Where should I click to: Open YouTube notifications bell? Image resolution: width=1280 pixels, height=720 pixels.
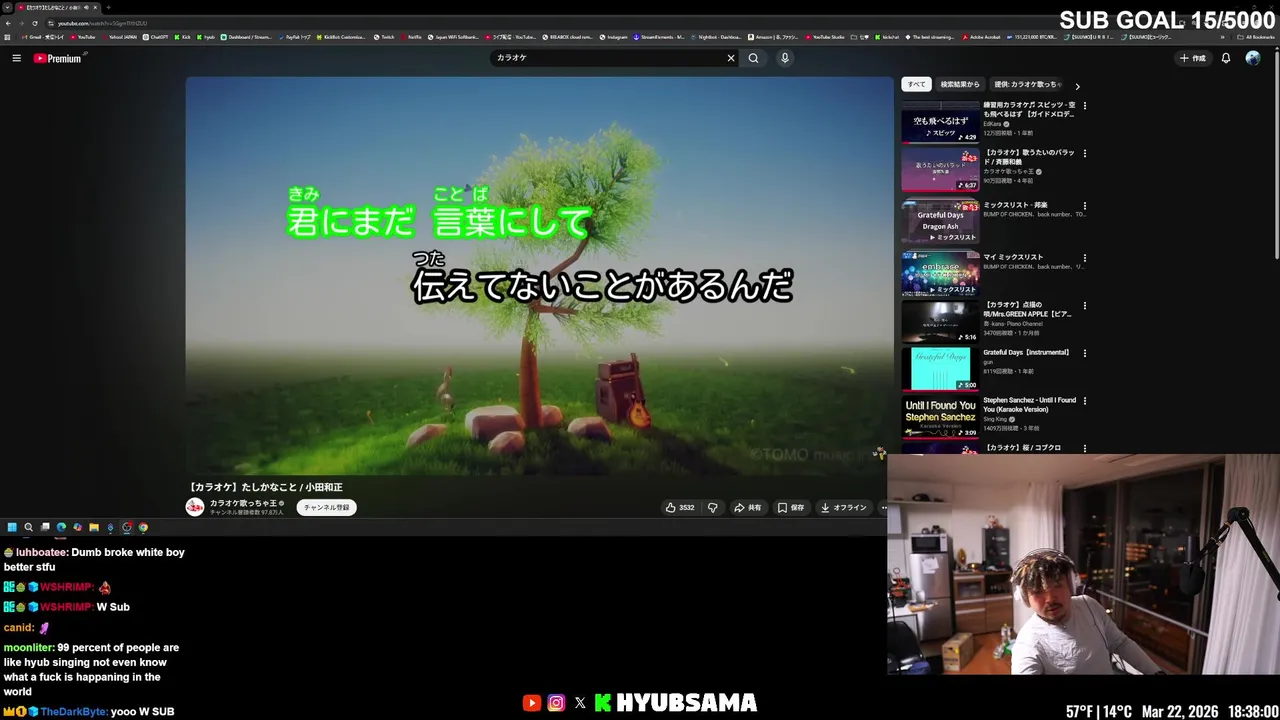click(x=1225, y=58)
